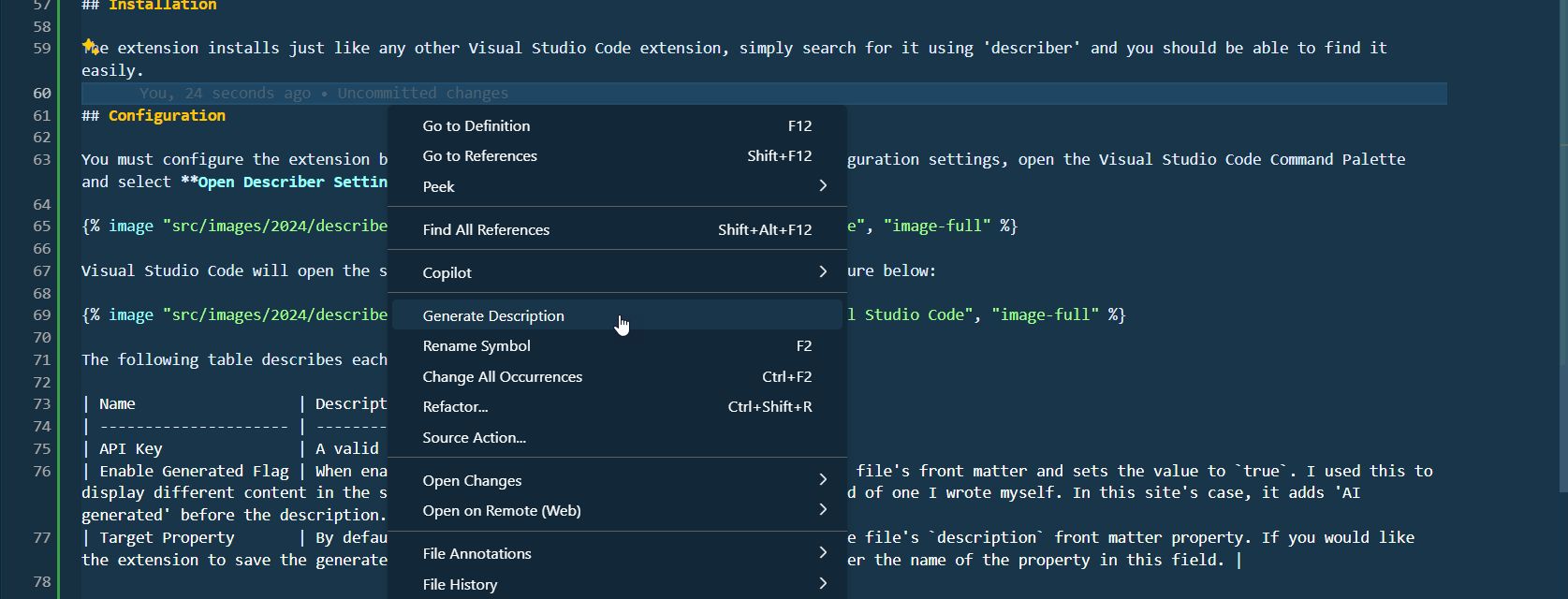Click the '"image-full"' string on line 69
Image resolution: width=1568 pixels, height=599 pixels.
(1046, 314)
